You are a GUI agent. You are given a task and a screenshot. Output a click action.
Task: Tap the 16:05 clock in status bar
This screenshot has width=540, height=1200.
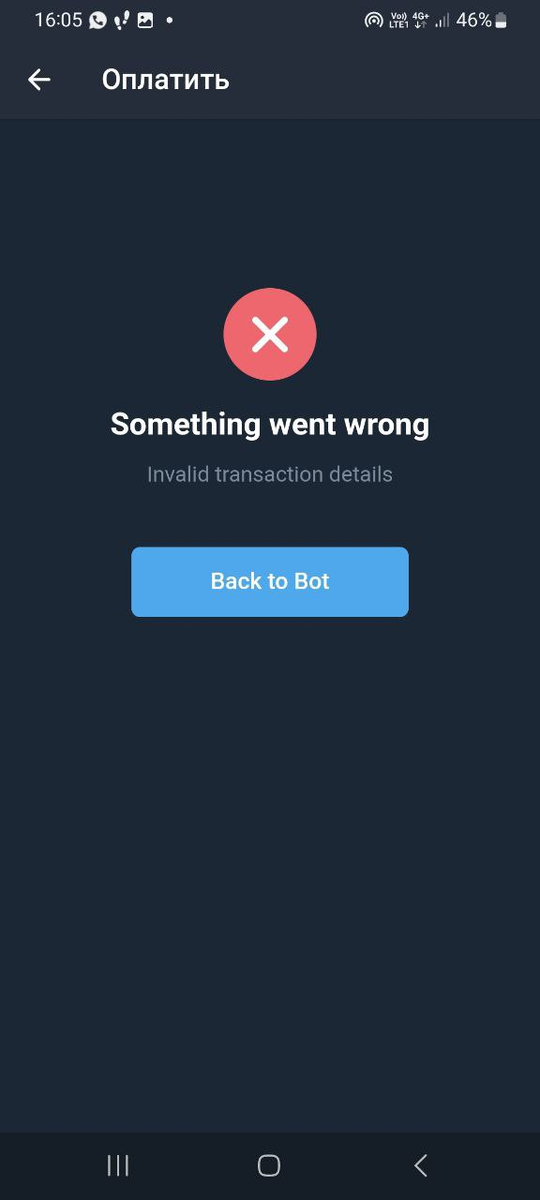pos(58,20)
